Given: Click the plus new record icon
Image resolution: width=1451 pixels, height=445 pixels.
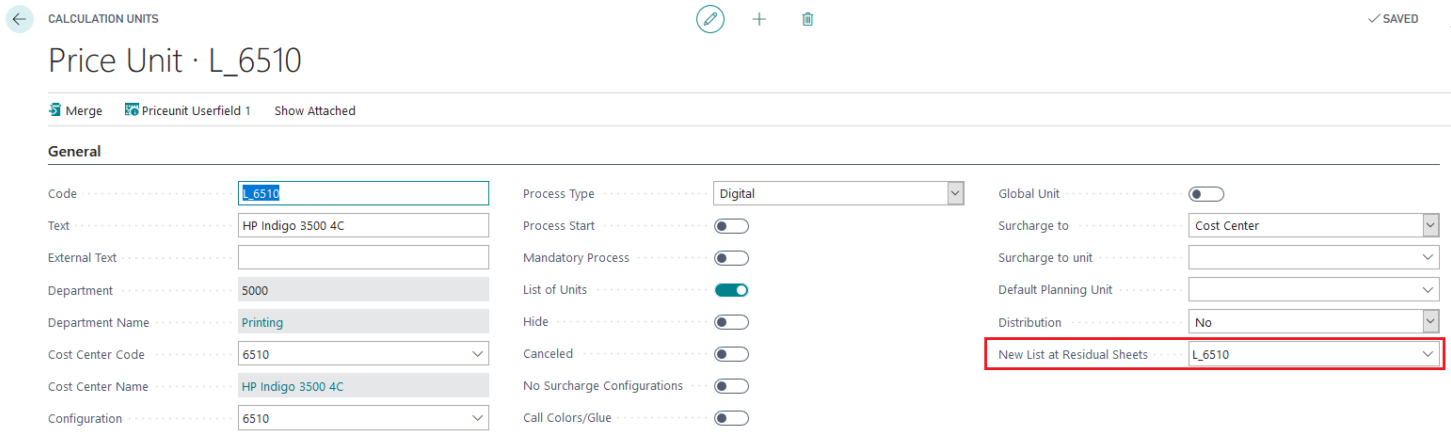Looking at the screenshot, I should [759, 19].
